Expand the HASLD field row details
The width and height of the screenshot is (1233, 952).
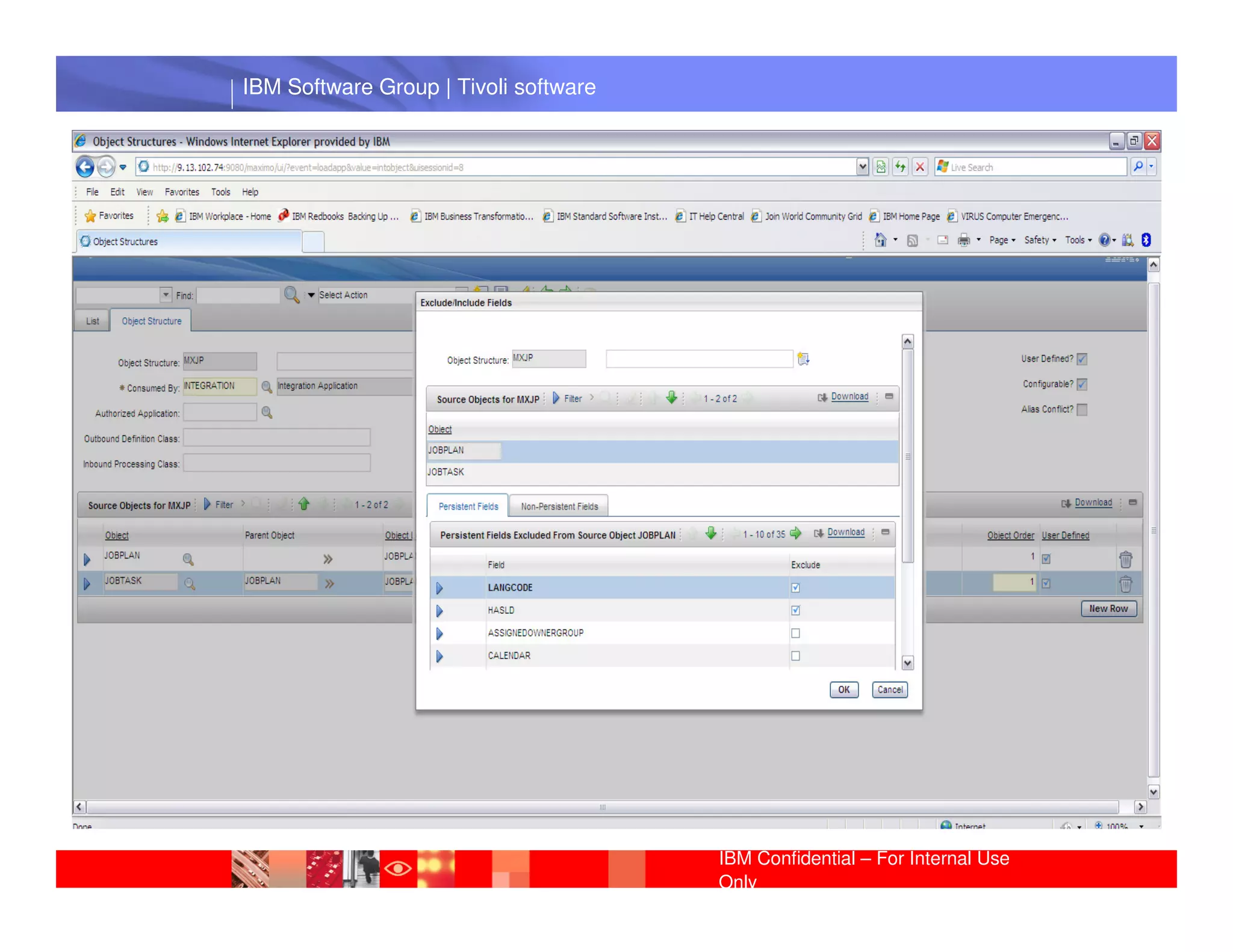tap(439, 611)
